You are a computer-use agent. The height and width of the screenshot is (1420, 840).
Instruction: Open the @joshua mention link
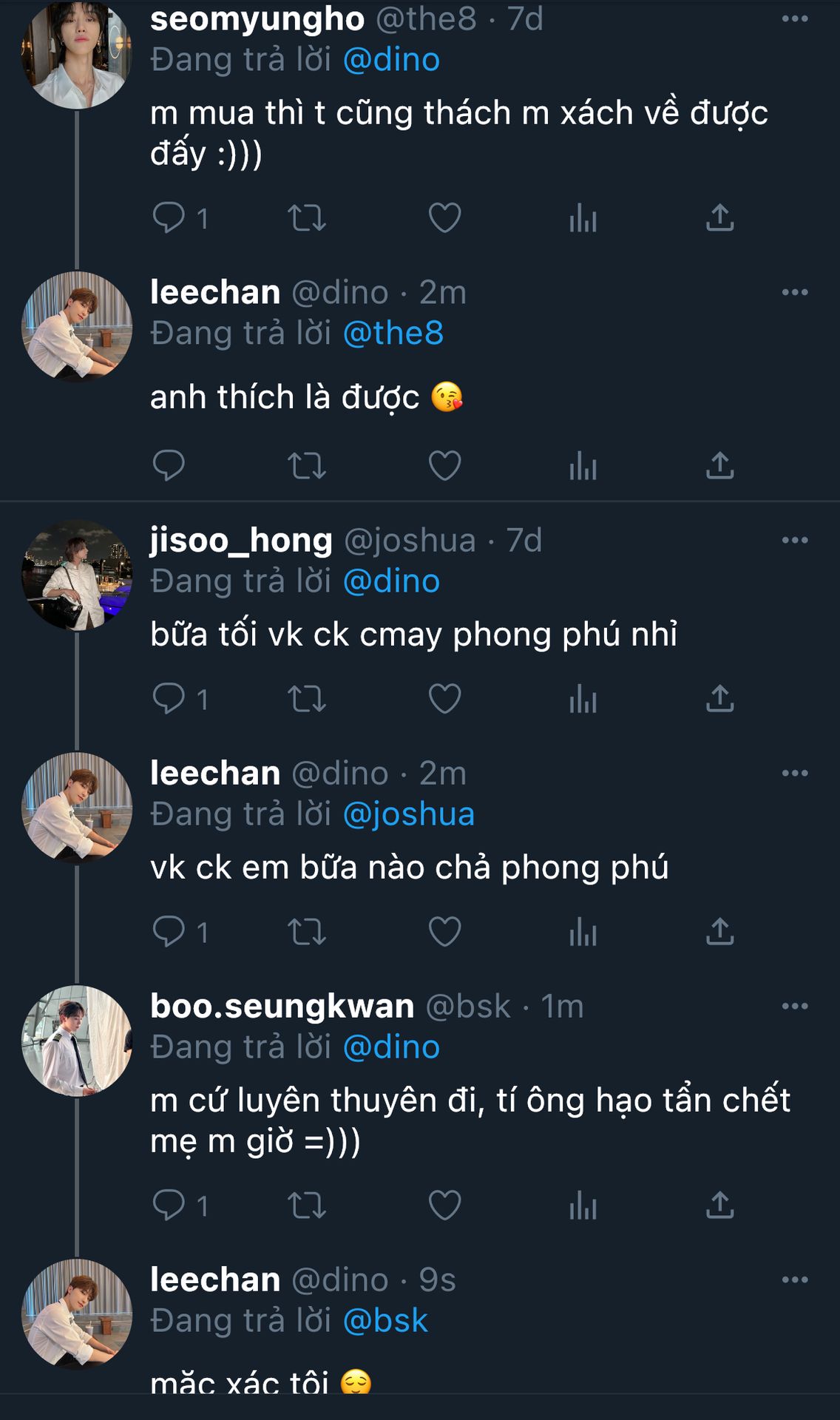[409, 814]
